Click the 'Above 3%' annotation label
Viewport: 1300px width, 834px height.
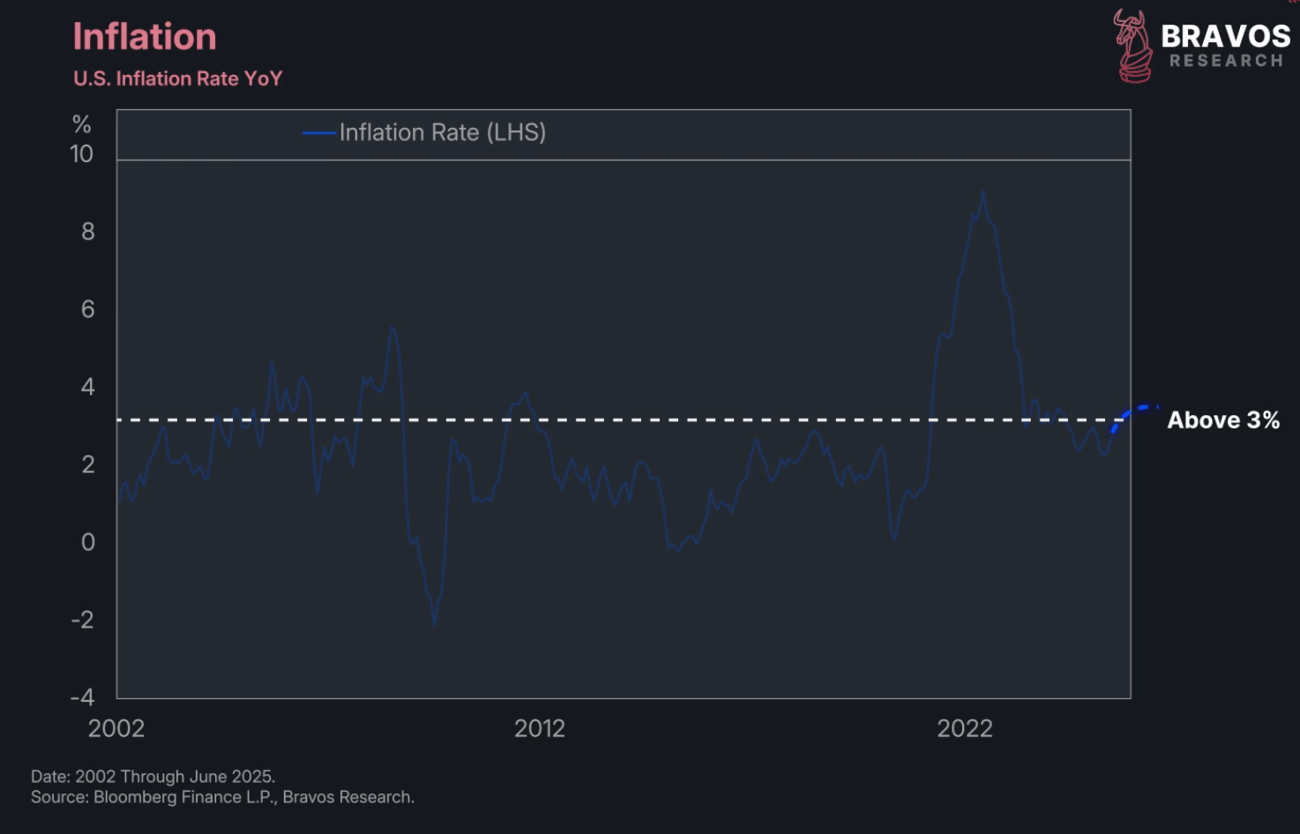(1224, 420)
